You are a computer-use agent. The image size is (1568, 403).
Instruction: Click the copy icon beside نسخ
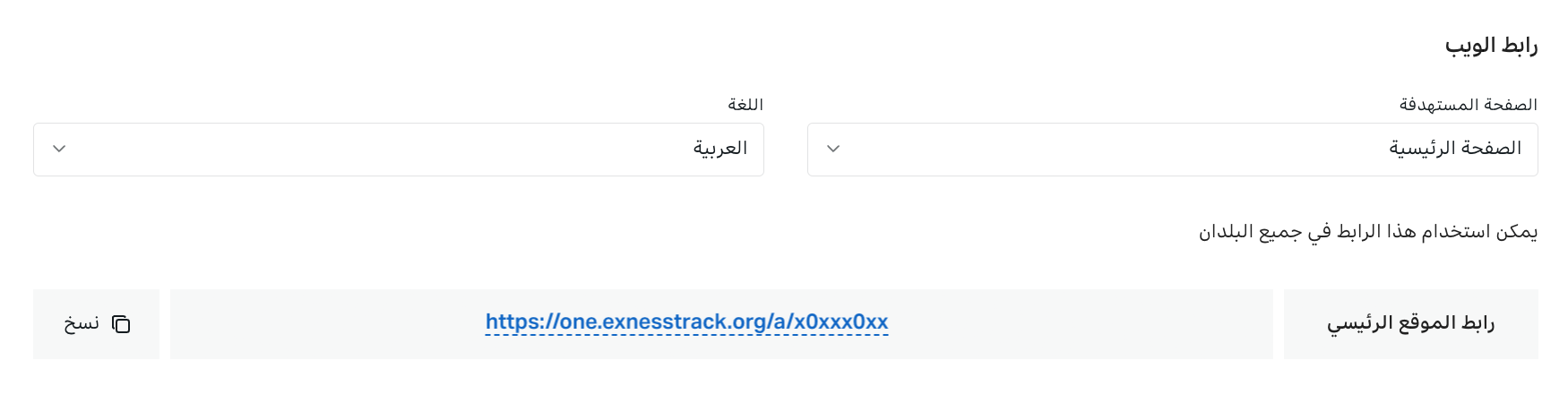[121, 324]
